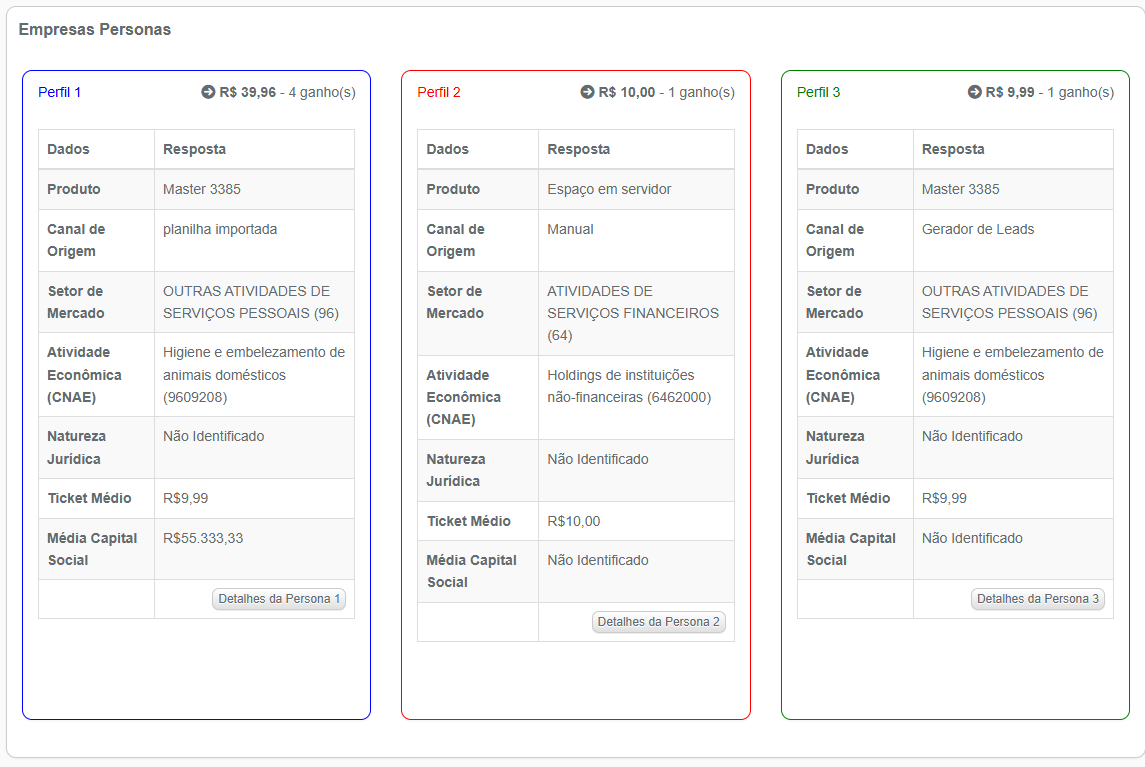
Task: Click ATIVIDADES DE SERVIÇOS FINANCEIROS sector cell
Action: [632, 313]
